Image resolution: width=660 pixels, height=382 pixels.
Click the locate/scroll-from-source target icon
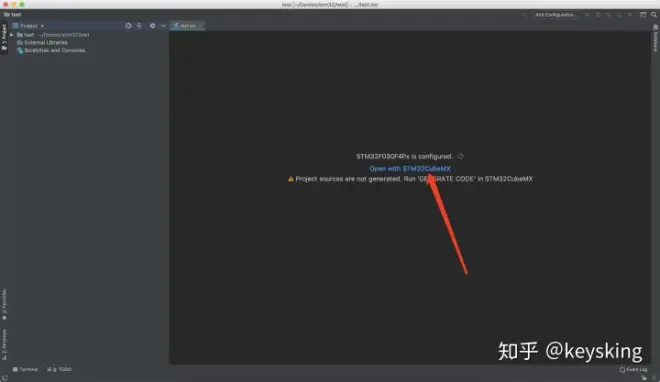(128, 26)
